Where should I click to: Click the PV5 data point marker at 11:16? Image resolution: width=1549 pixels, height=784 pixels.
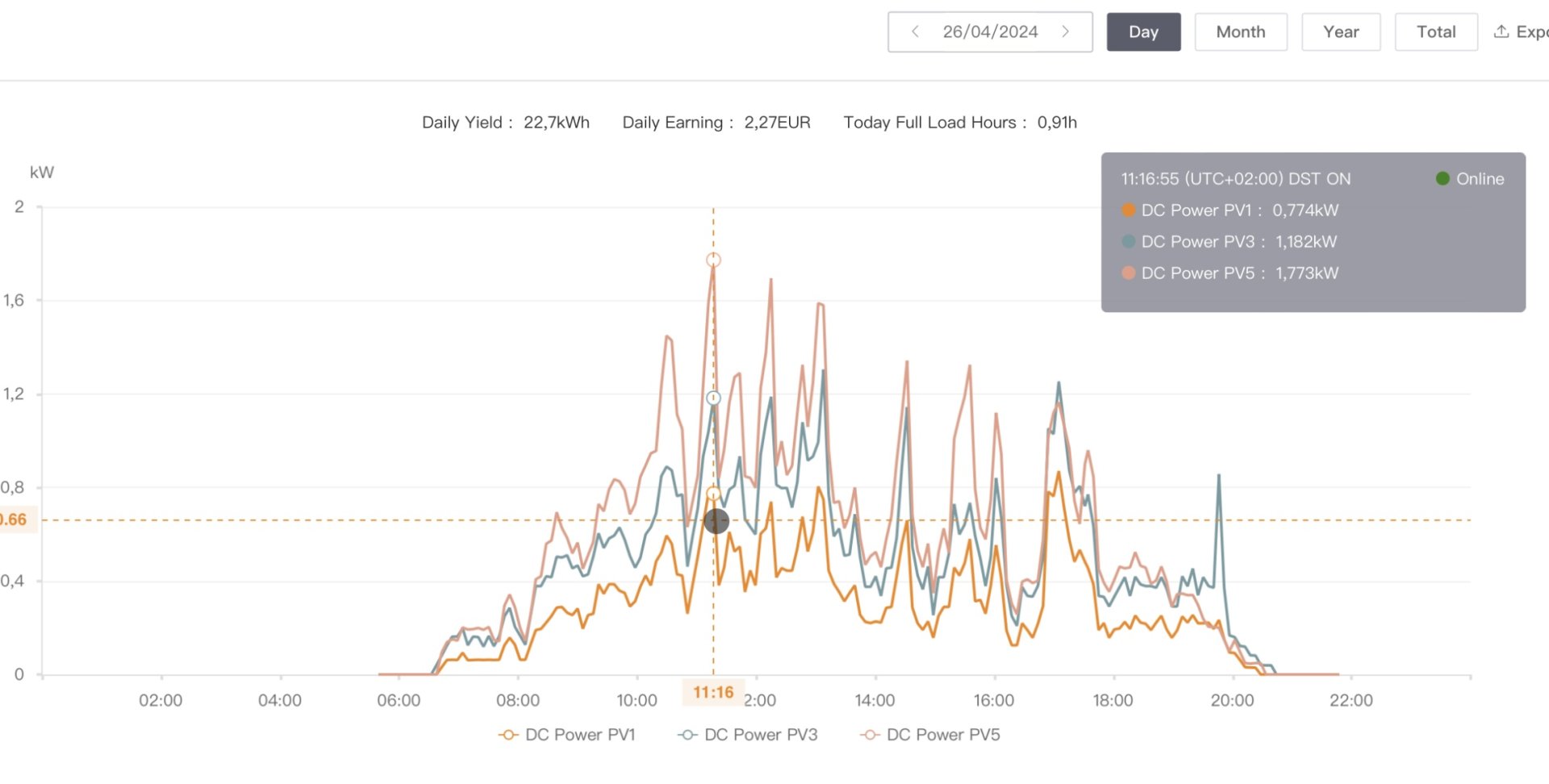713,260
